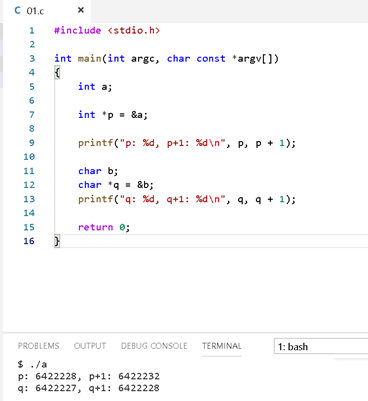Viewport: 368px width, 401px height.
Task: Click the C file icon on tab
Action: point(18,11)
